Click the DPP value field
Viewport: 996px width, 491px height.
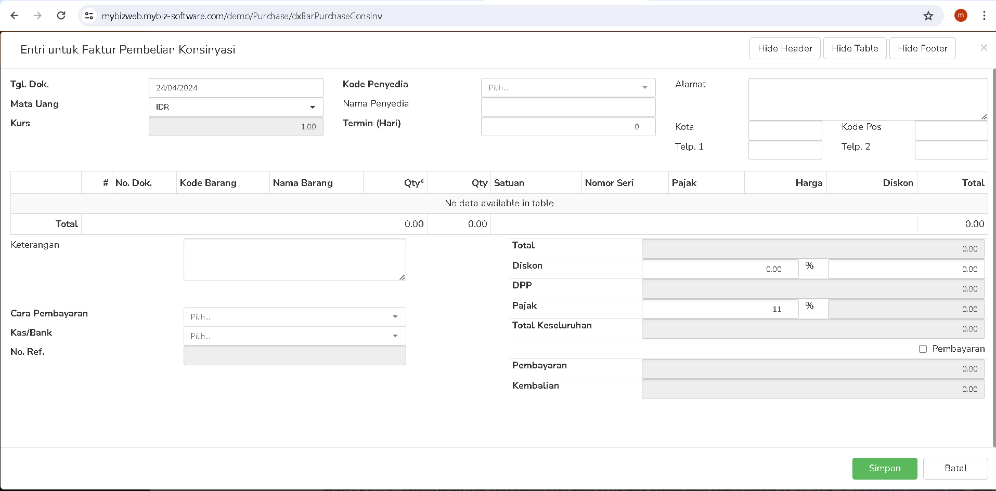[814, 289]
